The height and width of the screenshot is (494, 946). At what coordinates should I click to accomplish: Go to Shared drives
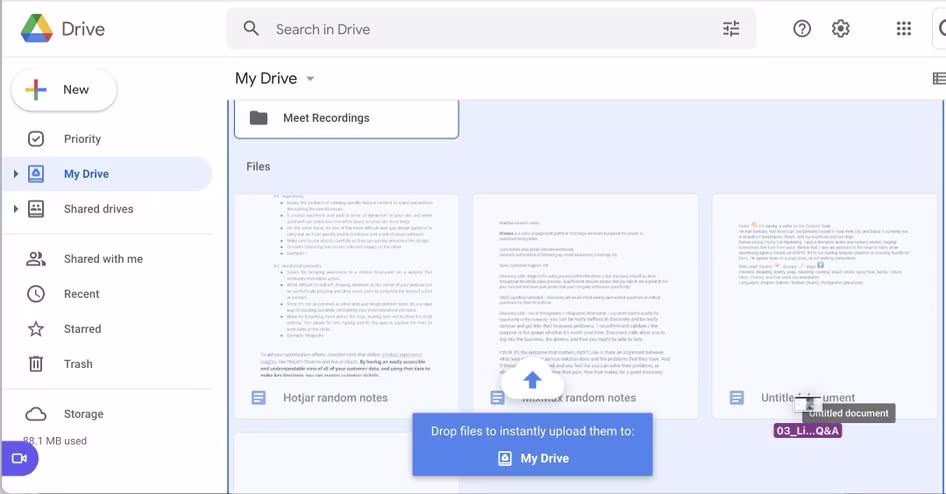pos(107,209)
